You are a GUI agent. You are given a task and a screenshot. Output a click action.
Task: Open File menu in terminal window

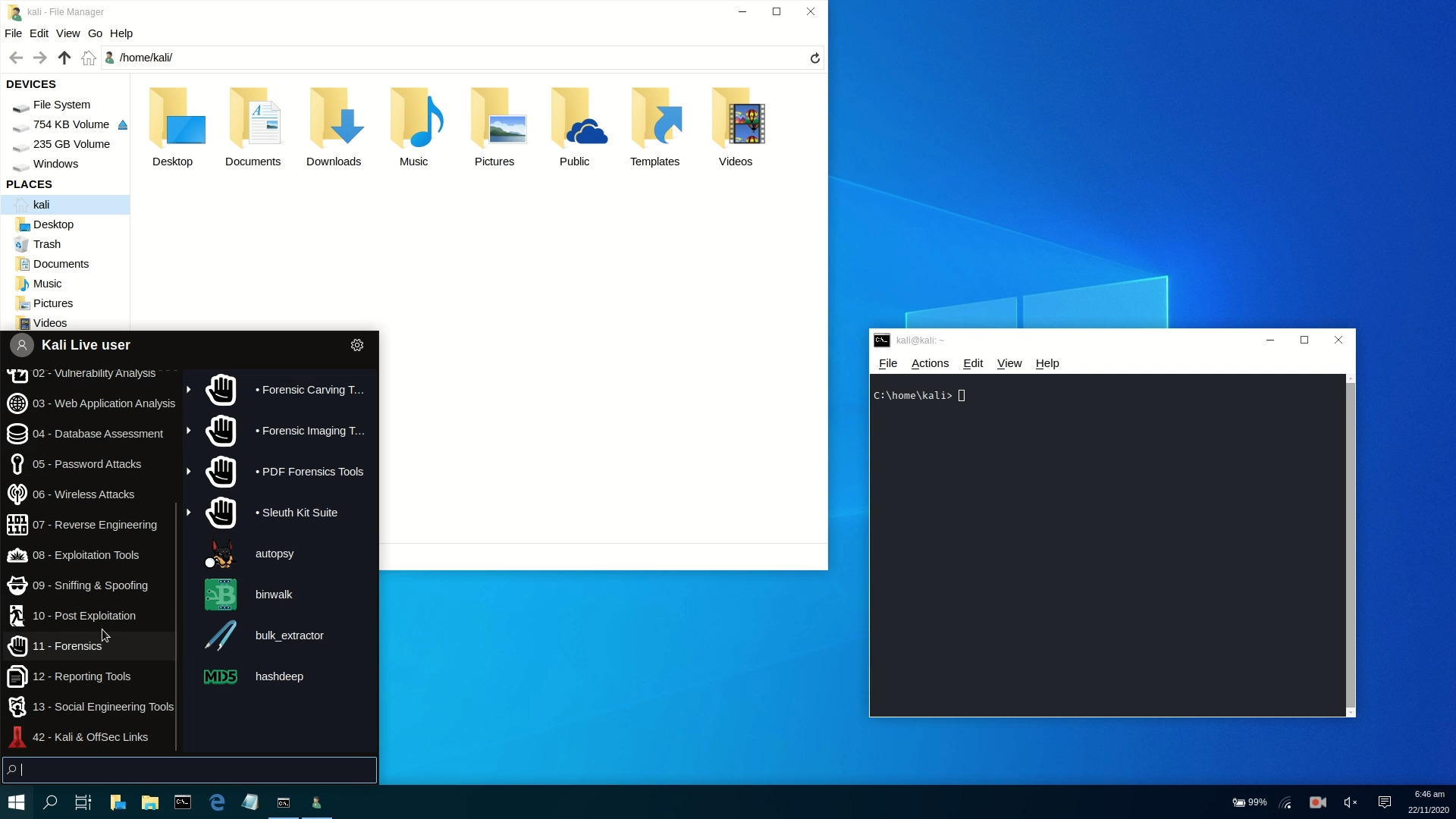(x=888, y=363)
